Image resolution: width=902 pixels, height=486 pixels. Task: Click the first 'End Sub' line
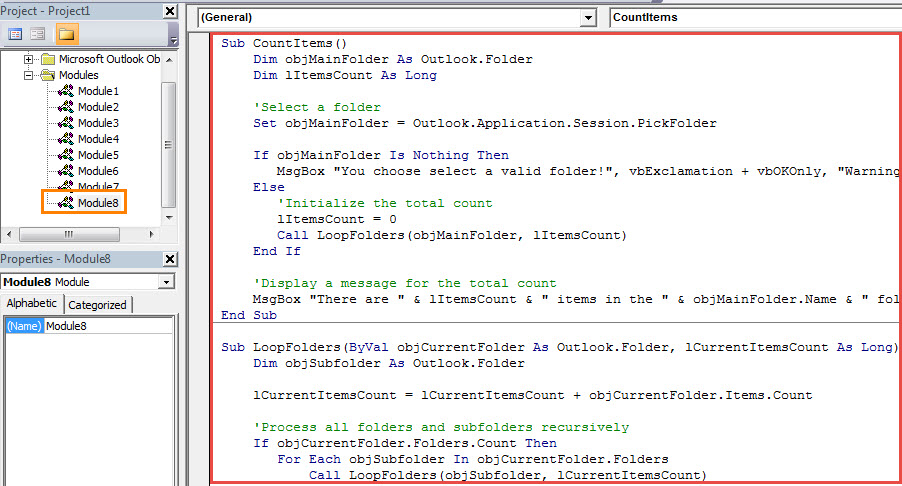[x=249, y=315]
